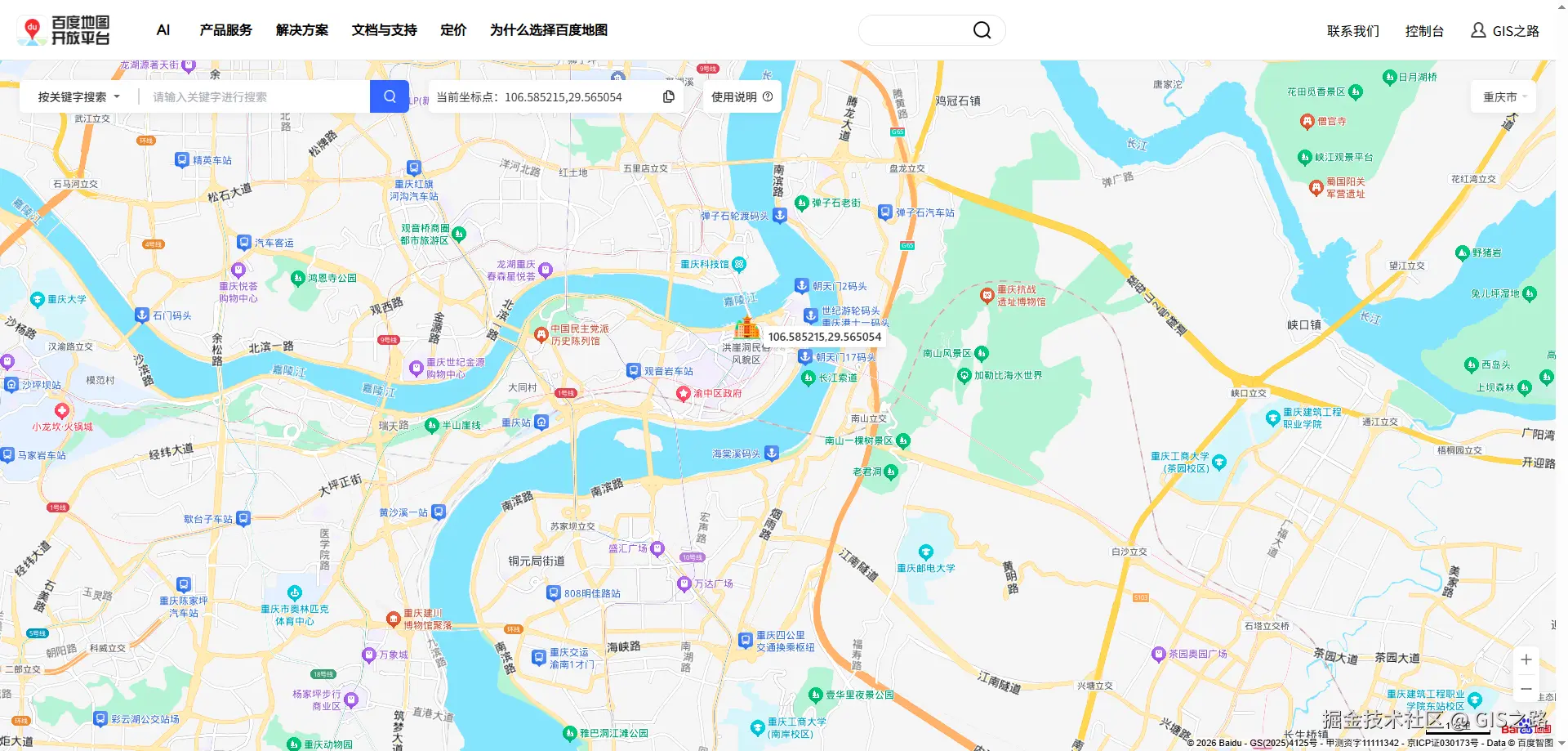Open the 文档与支持 navigation menu

tap(385, 30)
